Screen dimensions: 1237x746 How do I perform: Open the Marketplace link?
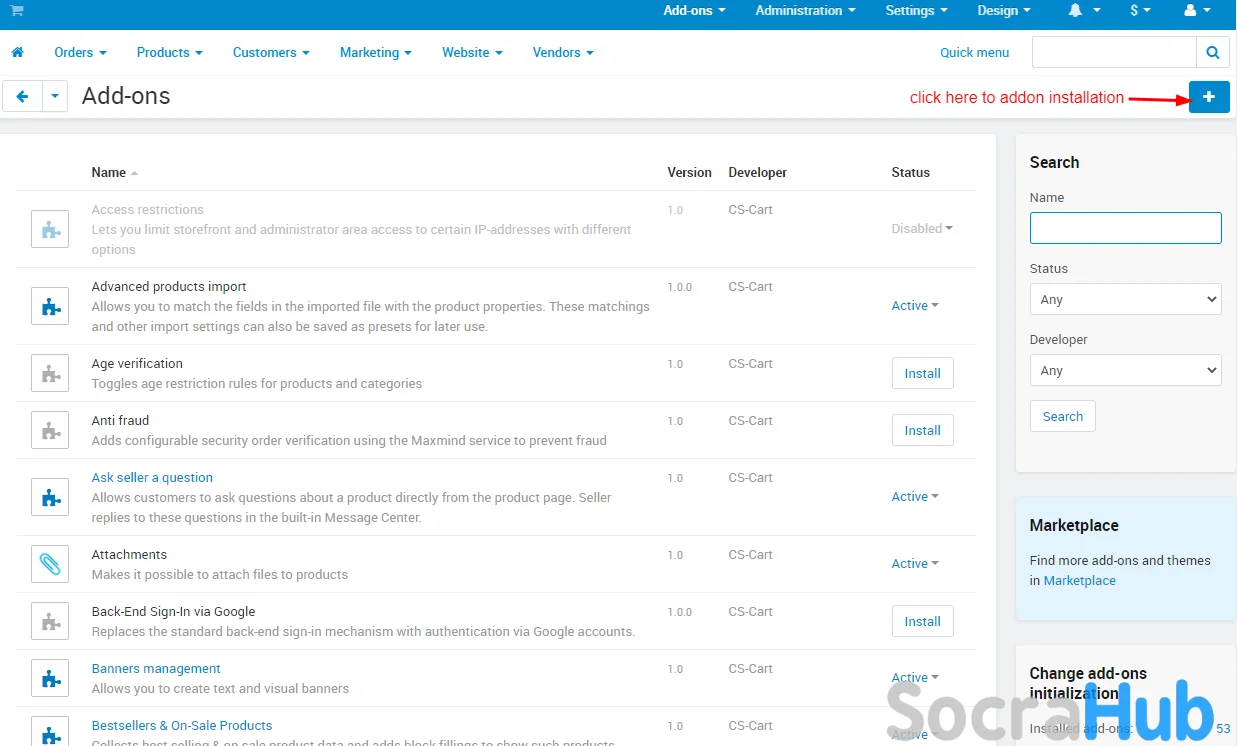[x=1079, y=580]
